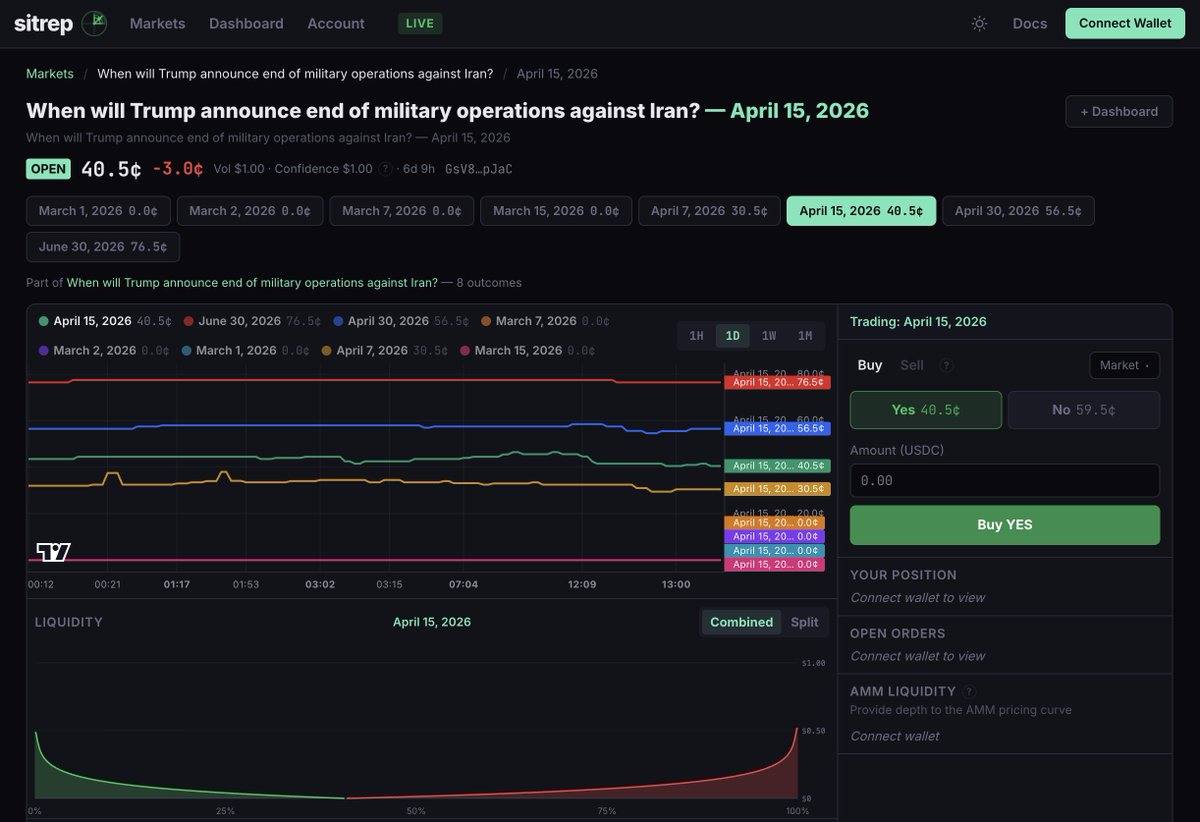Toggle March 15, 2026 series in legend

(527, 350)
